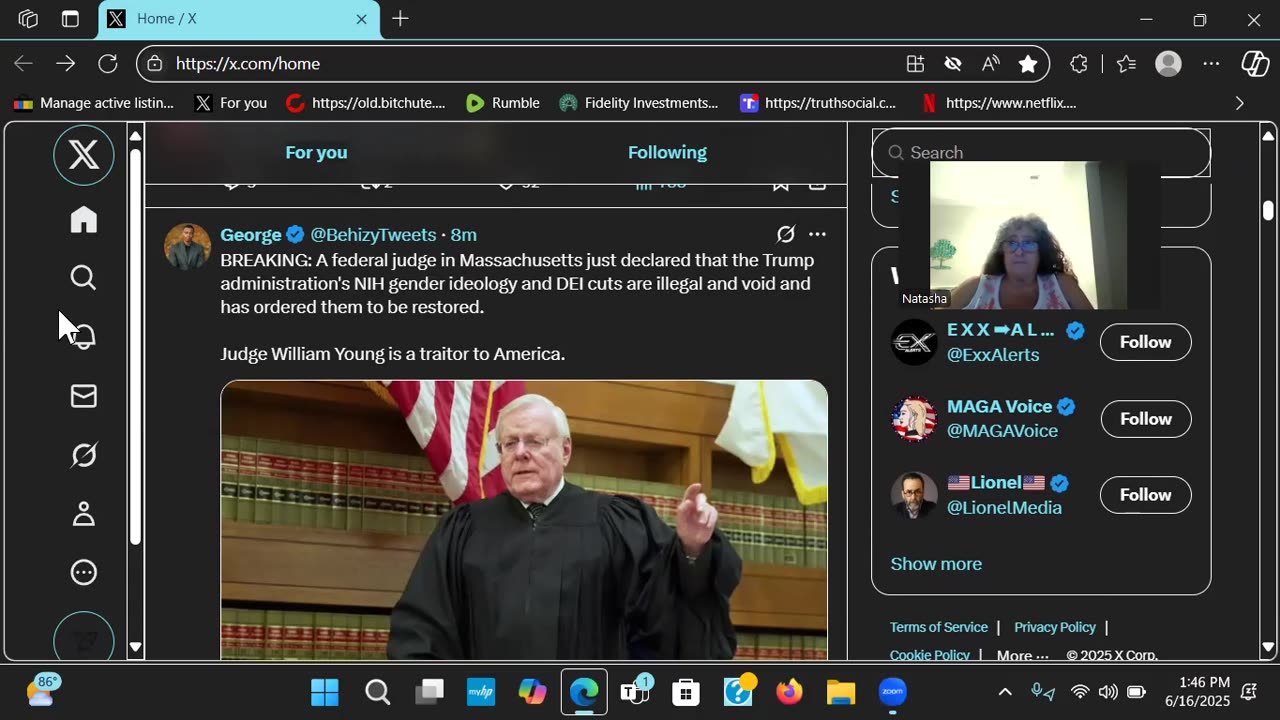Viewport: 1280px width, 720px height.
Task: Open the truthsocial bookmark
Action: (x=818, y=103)
